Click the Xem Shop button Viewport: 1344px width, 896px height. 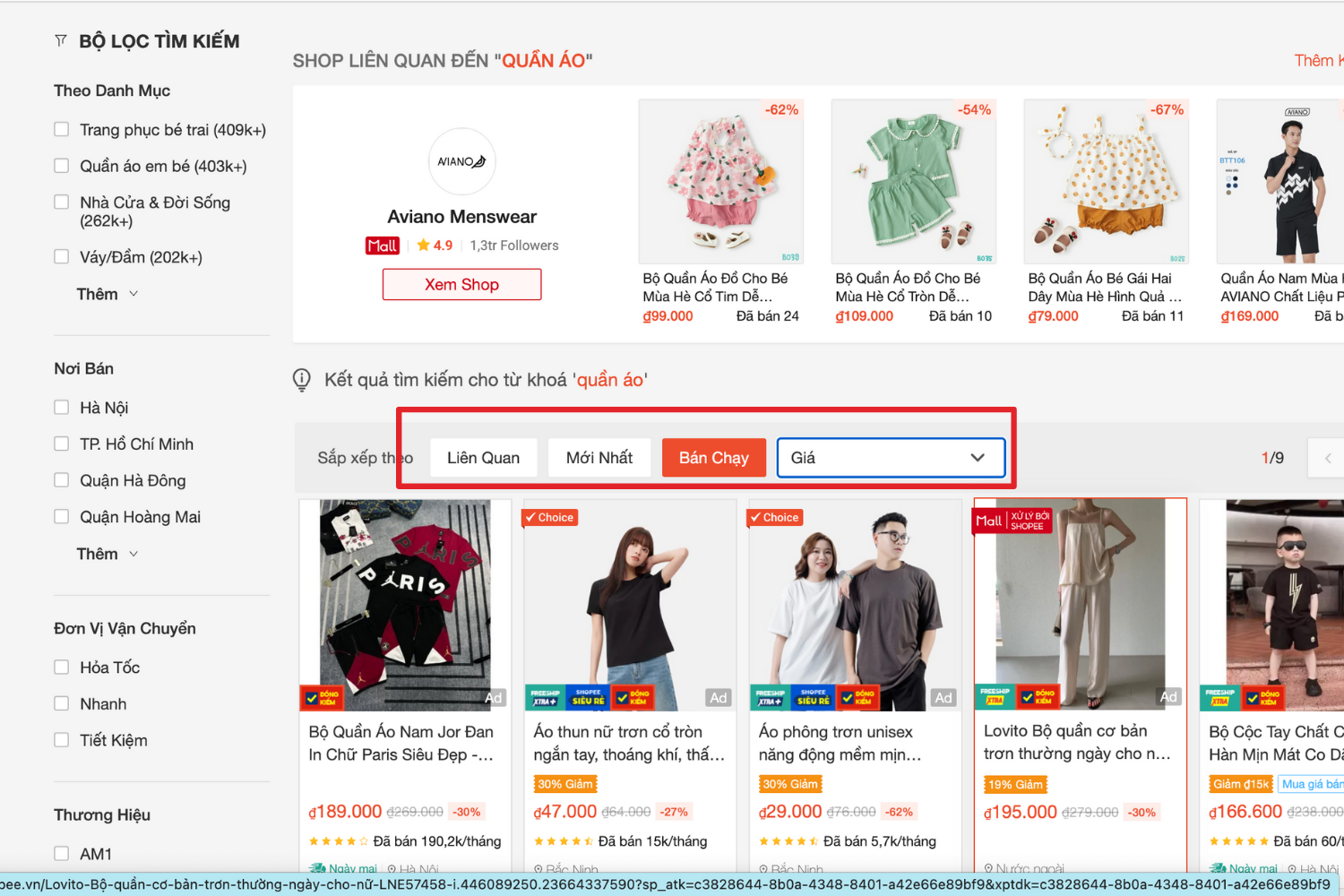coord(461,284)
